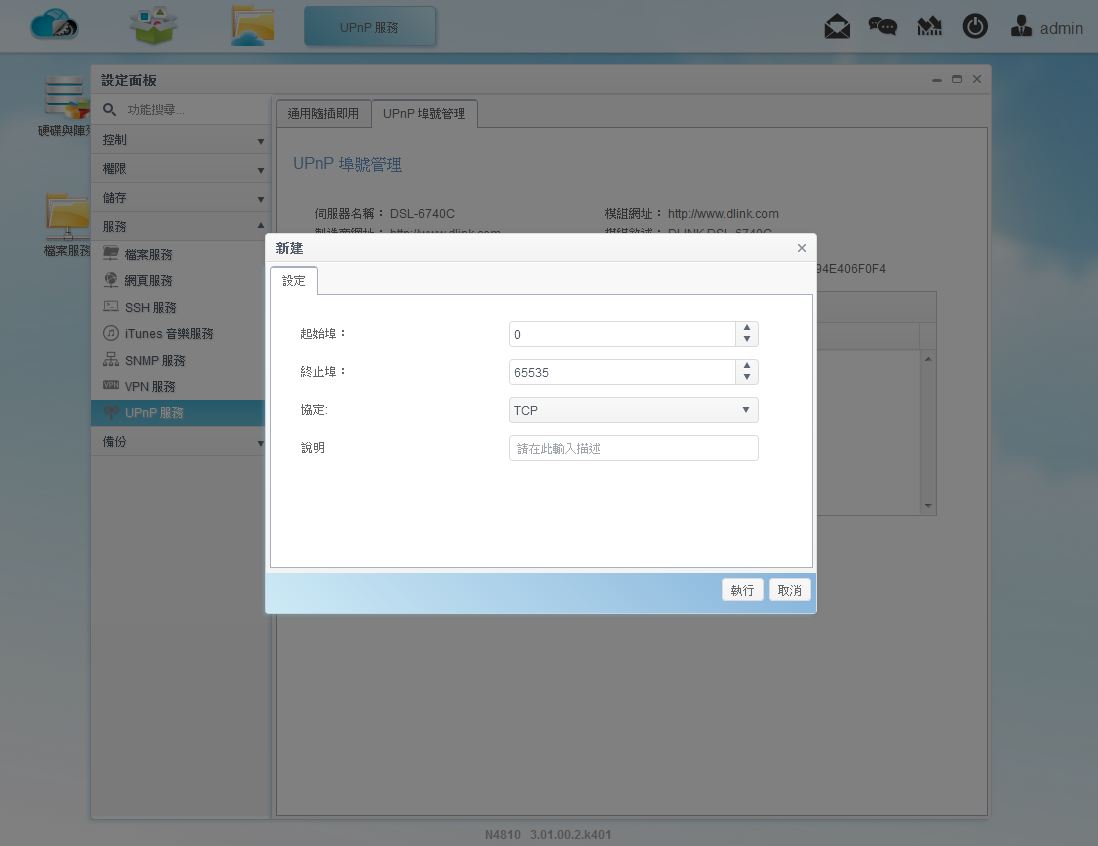1098x846 pixels.
Task: Increase 終止埠 value with up arrow
Action: pos(747,366)
